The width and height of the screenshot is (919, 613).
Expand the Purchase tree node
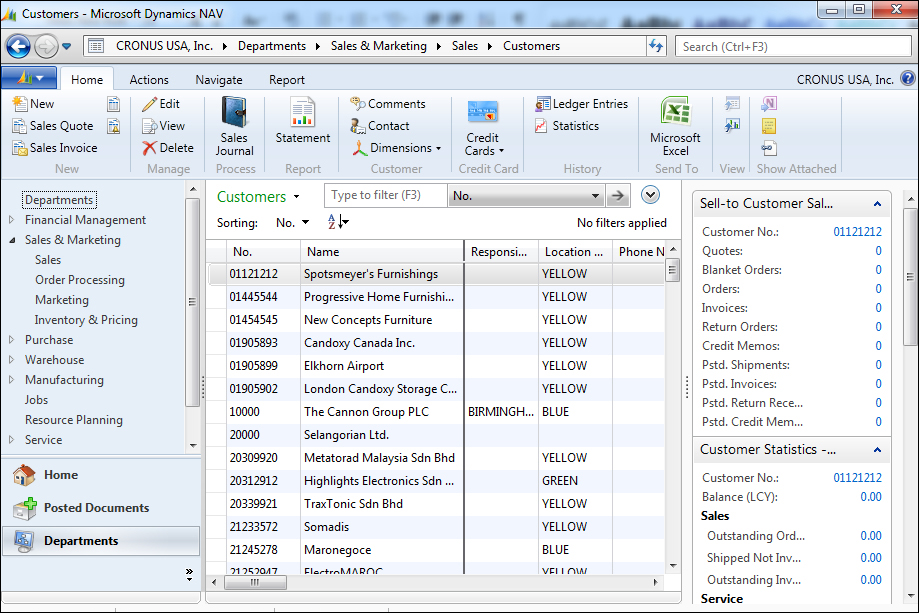click(x=12, y=340)
